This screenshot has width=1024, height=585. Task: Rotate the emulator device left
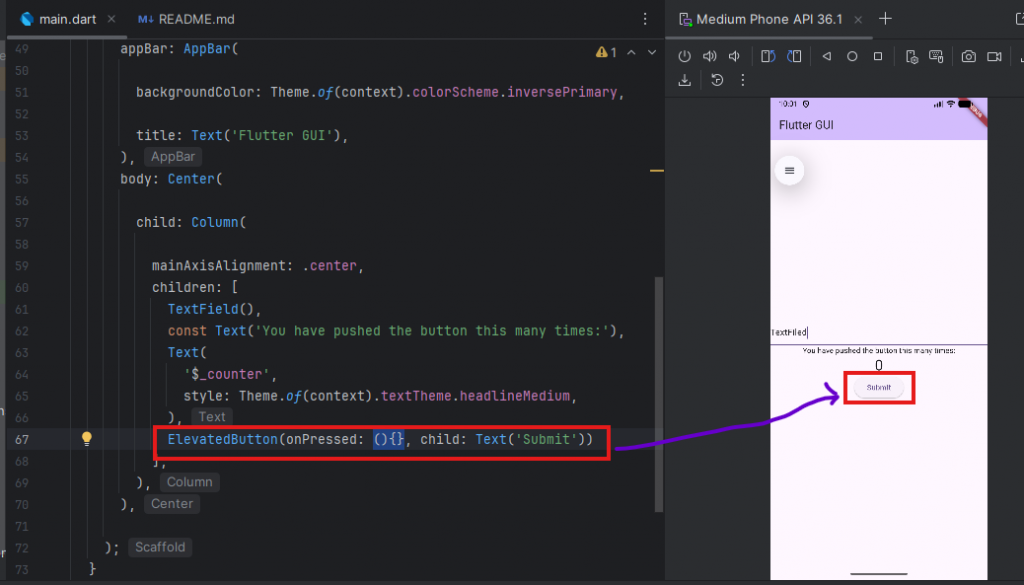(x=767, y=56)
